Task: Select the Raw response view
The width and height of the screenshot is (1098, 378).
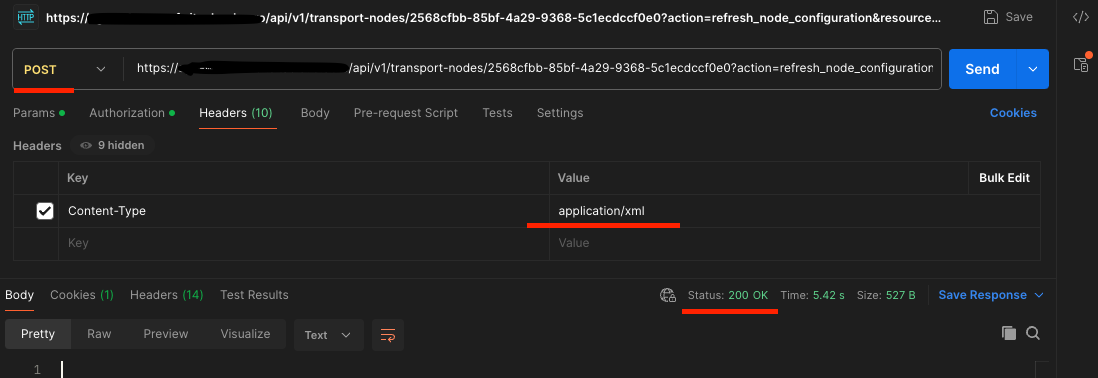Action: pos(99,334)
